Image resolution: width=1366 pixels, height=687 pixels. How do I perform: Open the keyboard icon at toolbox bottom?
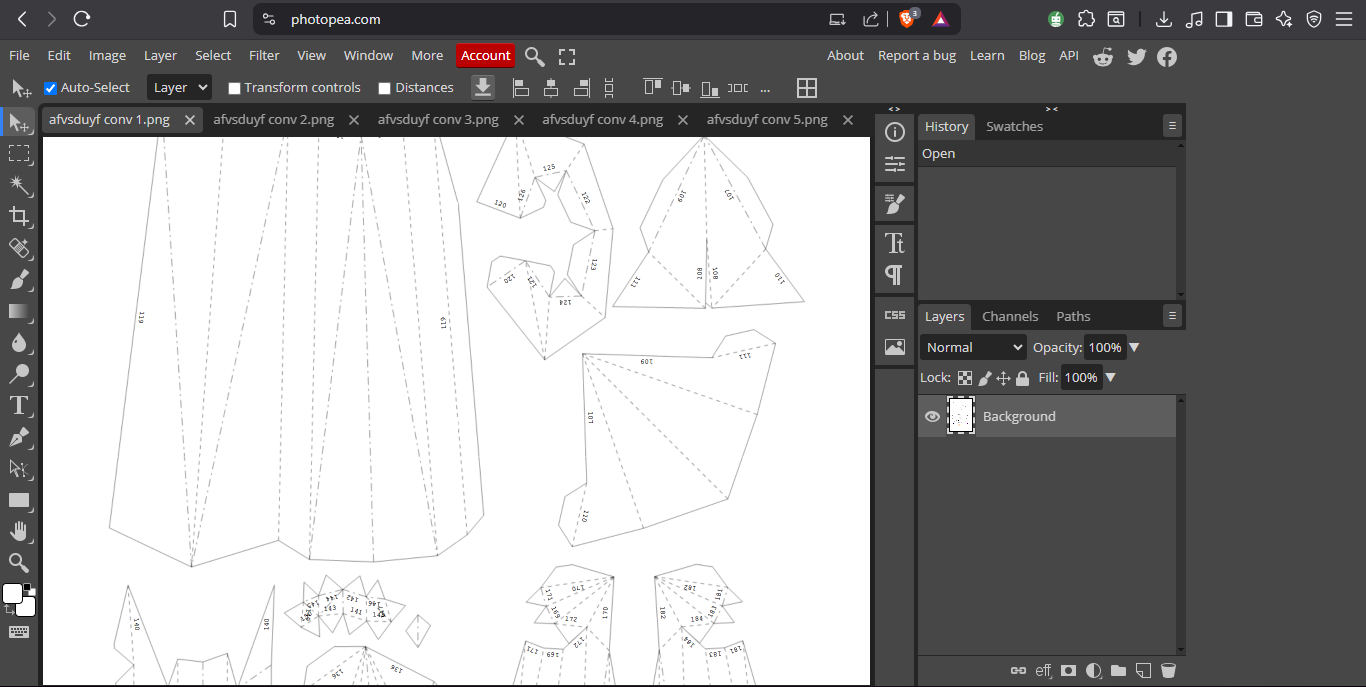pos(19,632)
